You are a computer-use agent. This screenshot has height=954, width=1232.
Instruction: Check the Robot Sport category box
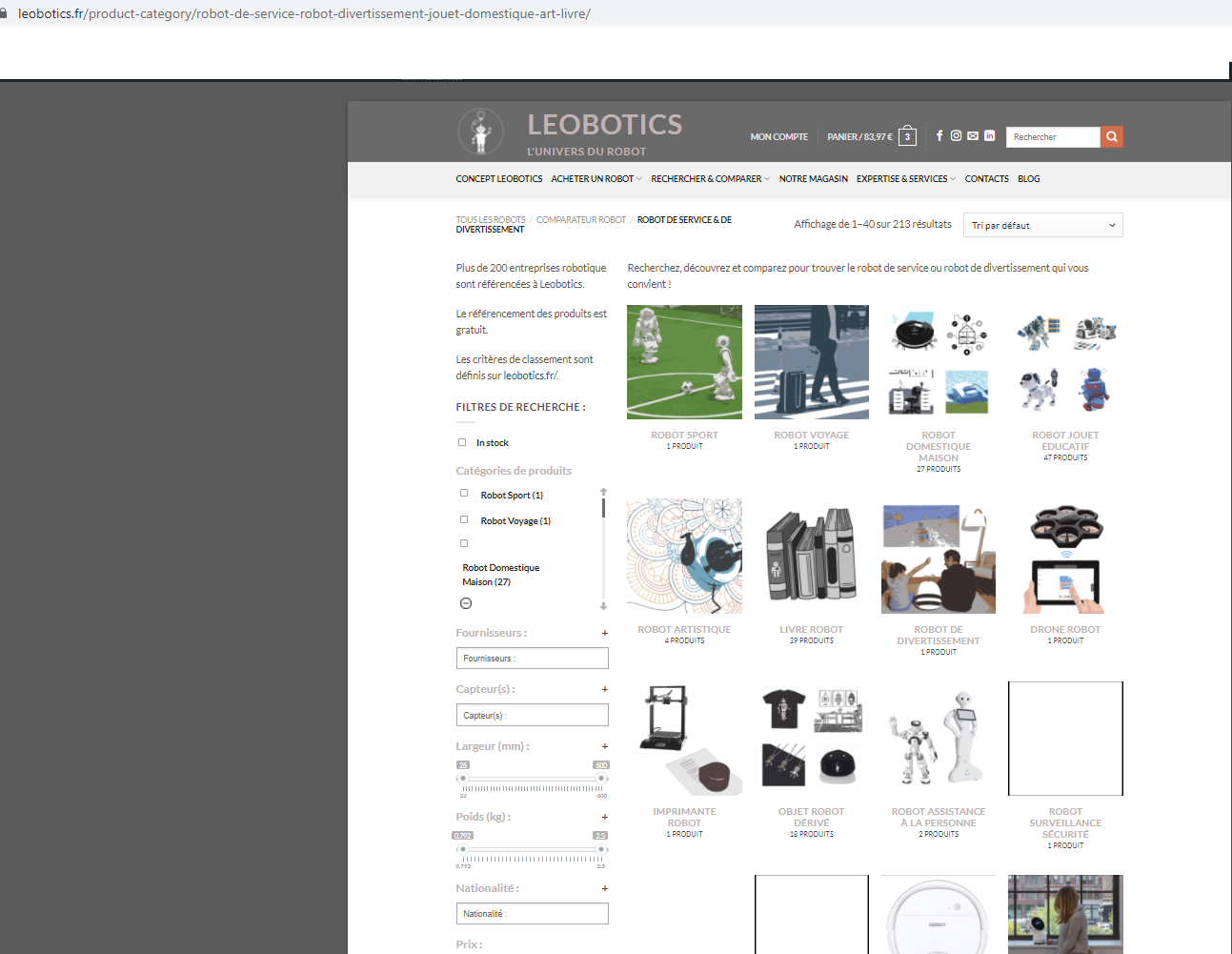pyautogui.click(x=464, y=494)
